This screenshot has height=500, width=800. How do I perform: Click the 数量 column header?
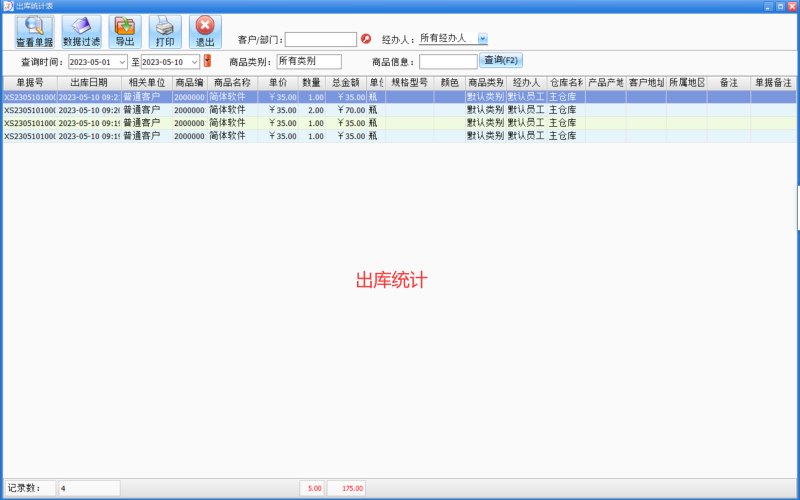pos(312,83)
